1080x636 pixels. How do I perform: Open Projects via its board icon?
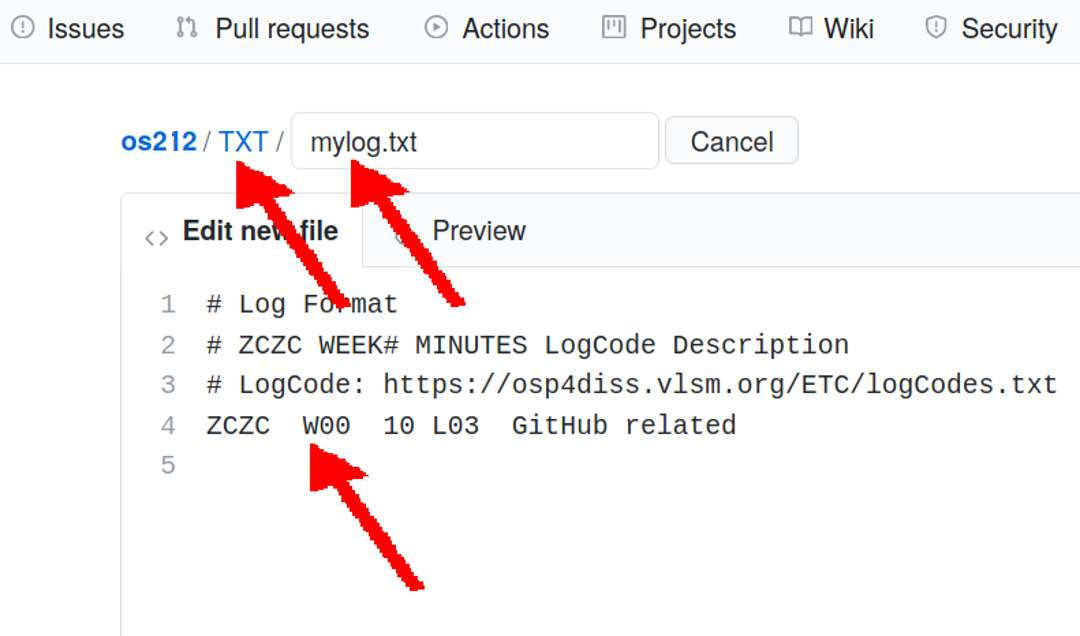(x=614, y=28)
